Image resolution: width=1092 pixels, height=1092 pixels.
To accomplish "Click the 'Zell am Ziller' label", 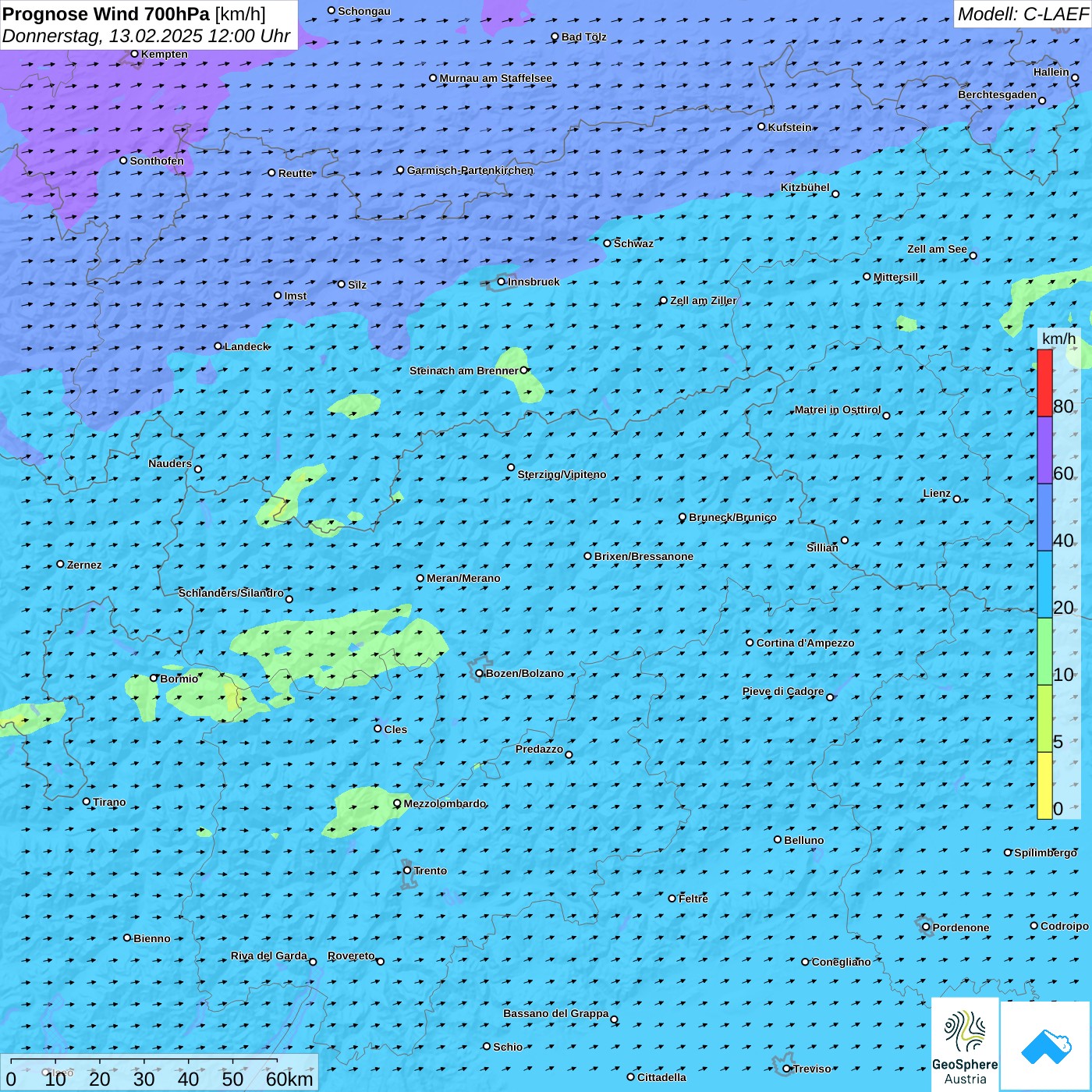I will click(x=703, y=300).
